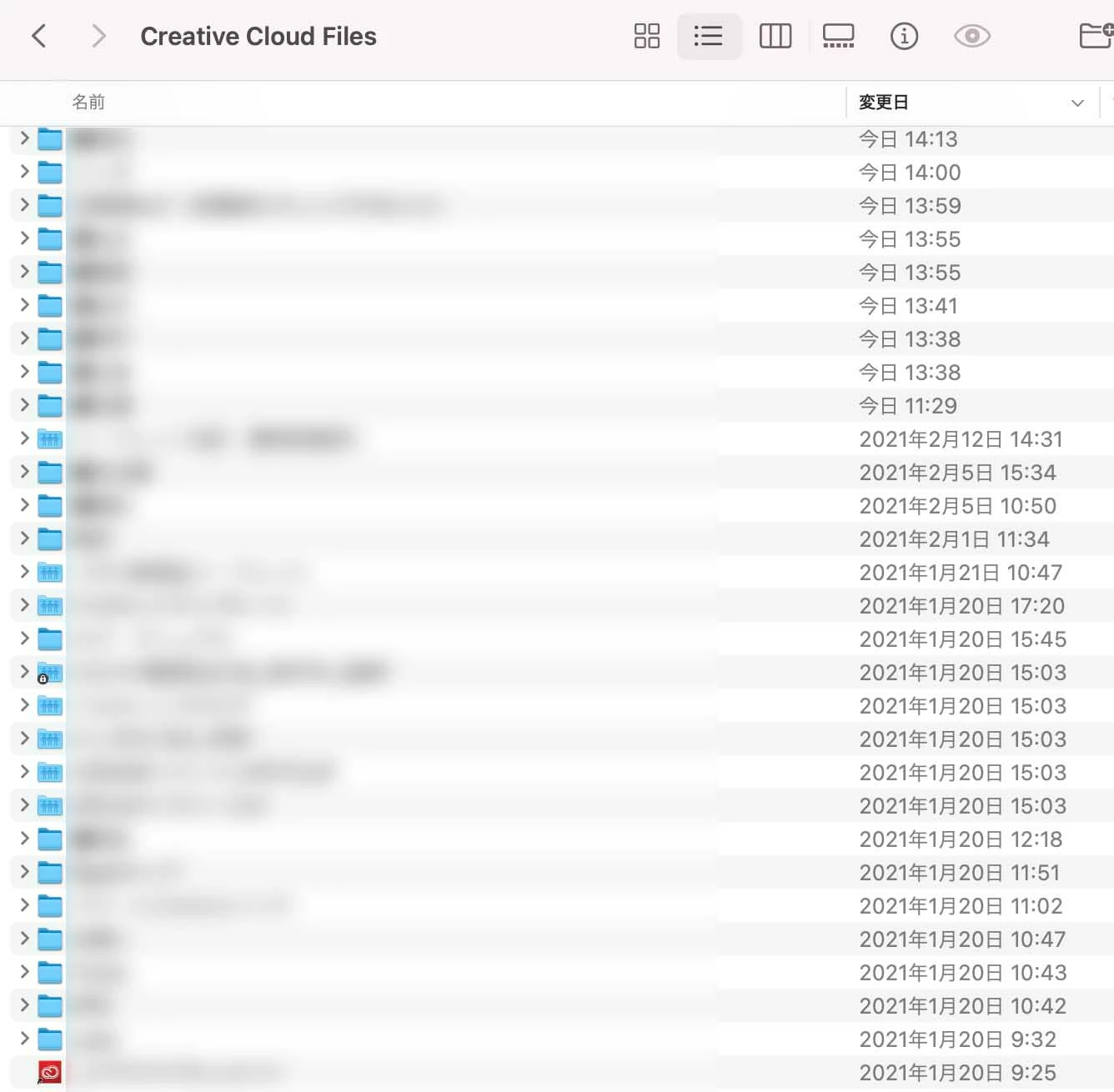
Task: Click the Creative Cloud Files window title
Action: click(258, 36)
